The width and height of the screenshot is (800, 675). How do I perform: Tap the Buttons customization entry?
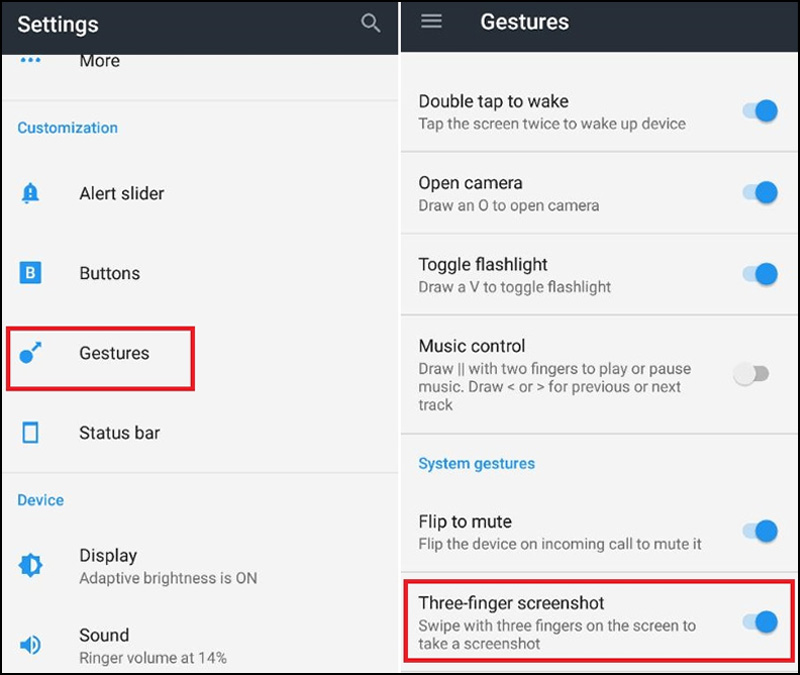[110, 273]
